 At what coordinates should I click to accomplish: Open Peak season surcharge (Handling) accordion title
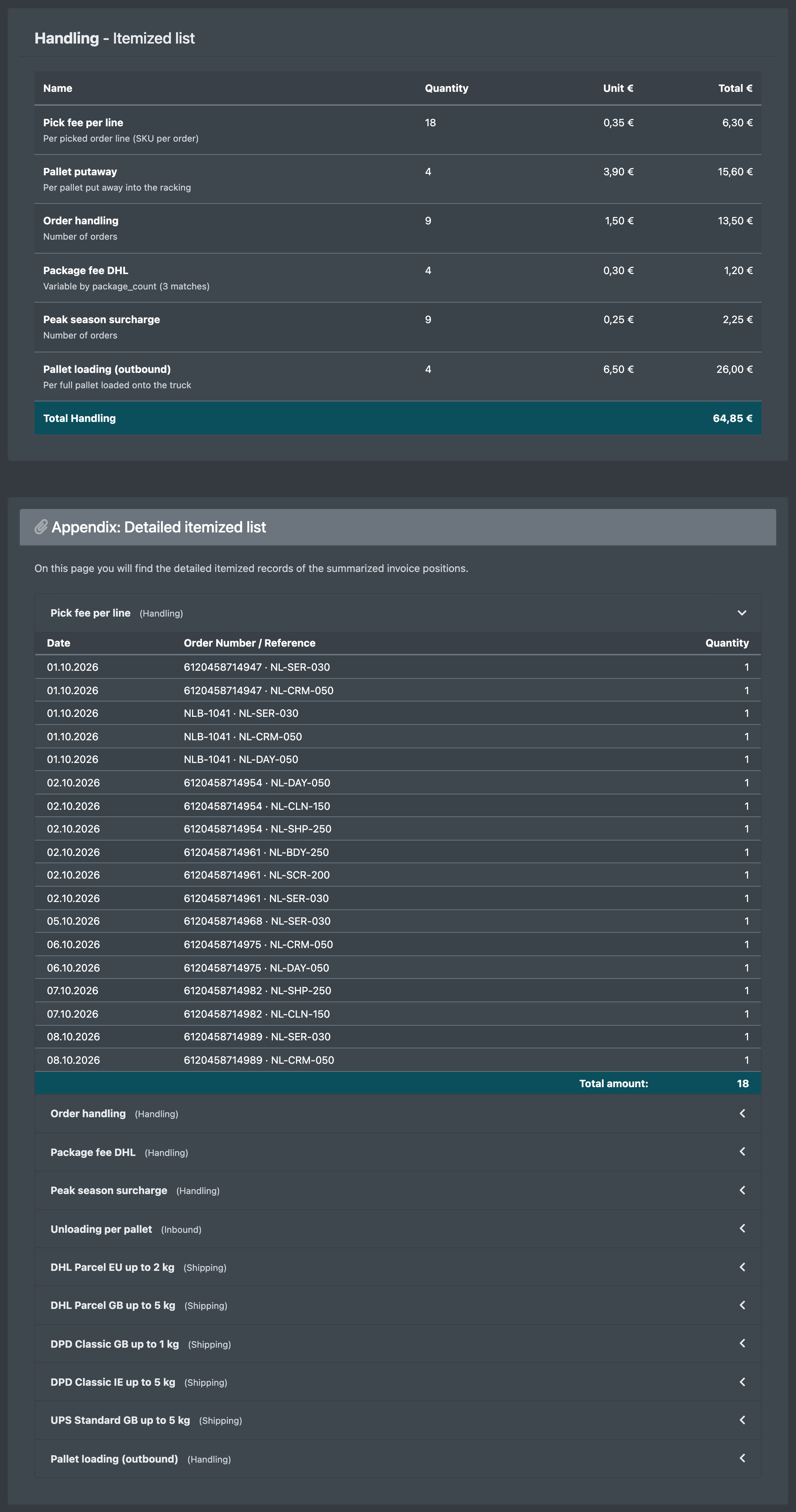(135, 1191)
